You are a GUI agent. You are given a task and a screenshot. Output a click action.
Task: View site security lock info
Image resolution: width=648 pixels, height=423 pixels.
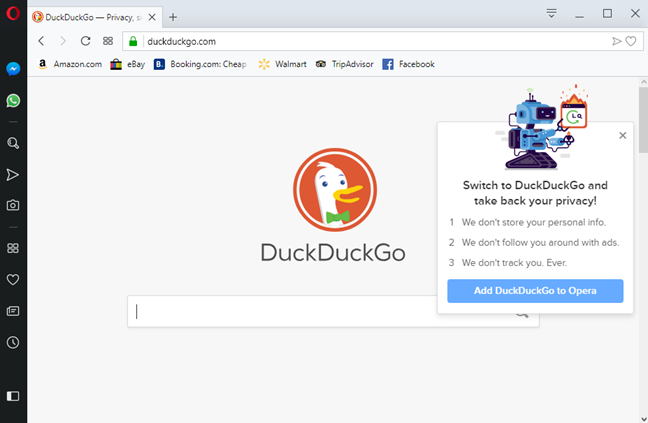[133, 41]
